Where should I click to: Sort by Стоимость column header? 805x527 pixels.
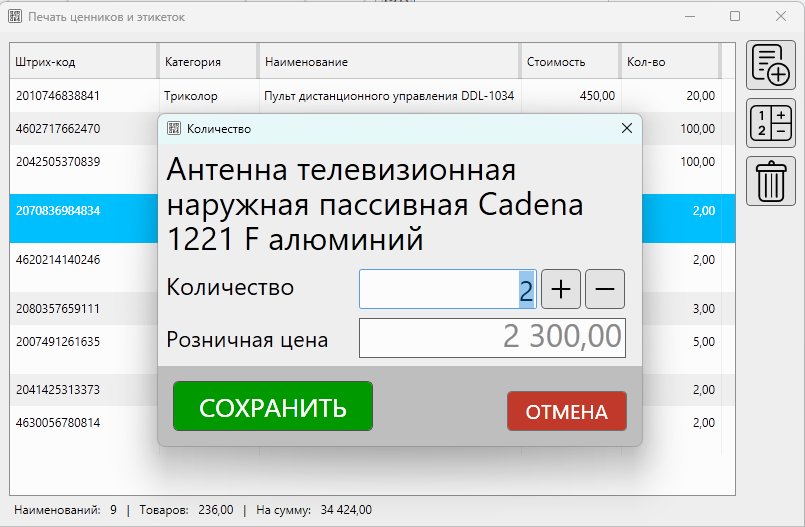[569, 62]
